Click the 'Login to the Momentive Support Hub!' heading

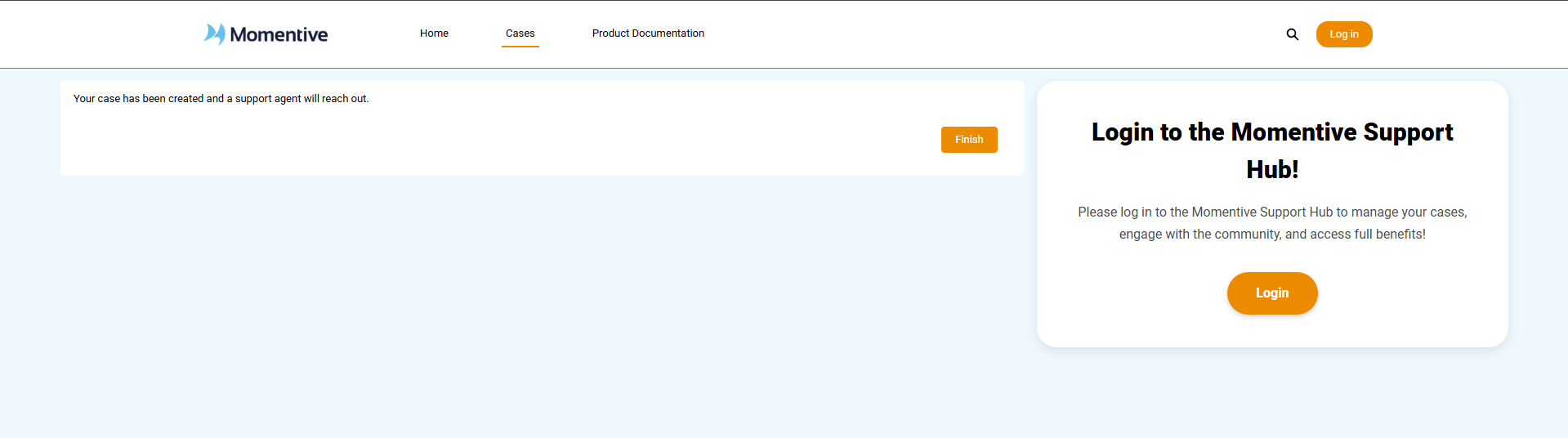pos(1272,150)
